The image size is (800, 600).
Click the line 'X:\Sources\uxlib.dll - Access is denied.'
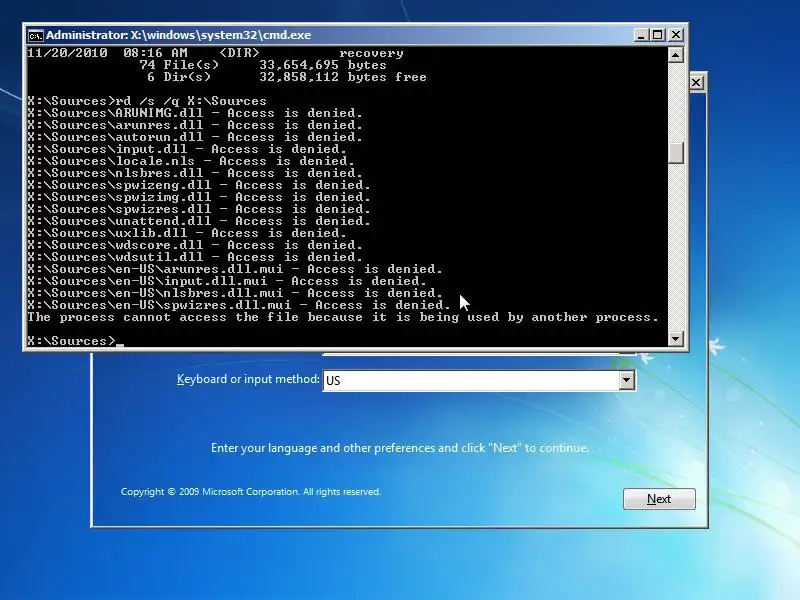tap(187, 233)
